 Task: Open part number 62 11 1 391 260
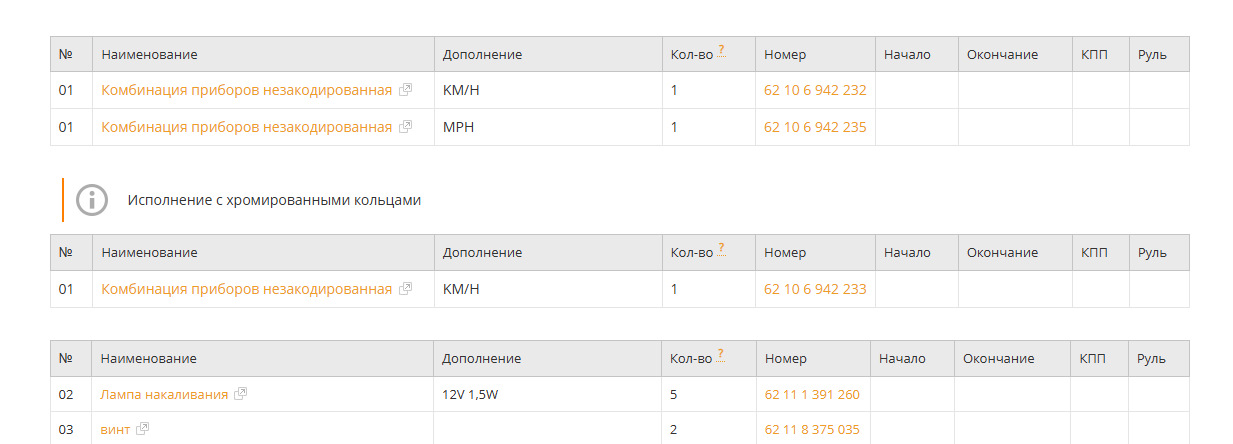tap(812, 394)
